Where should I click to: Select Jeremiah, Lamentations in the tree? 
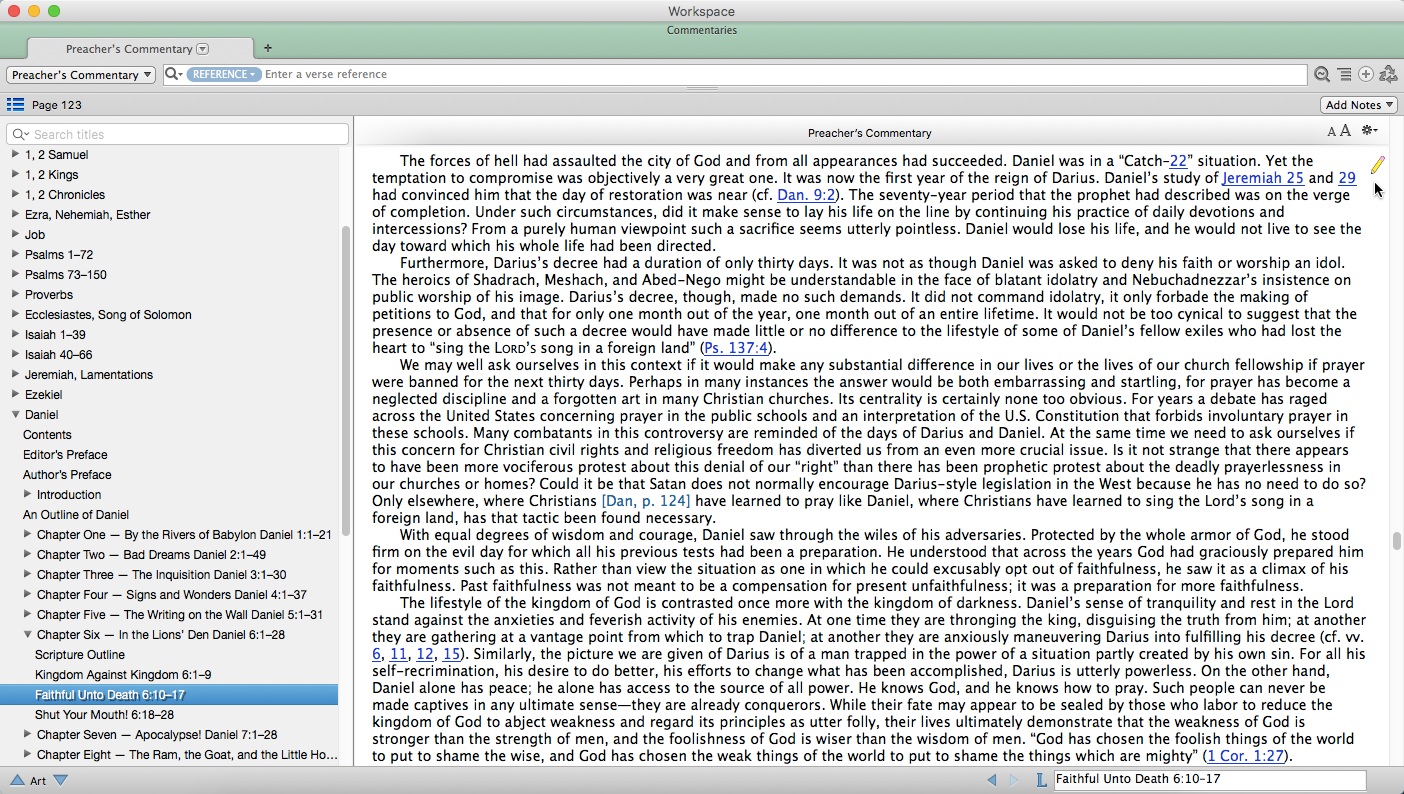[89, 374]
